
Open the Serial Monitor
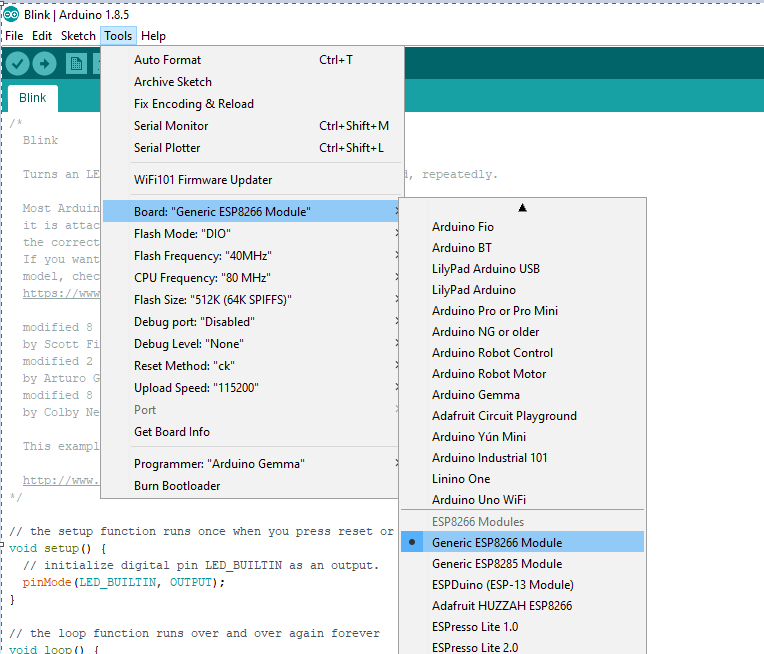point(252,126)
